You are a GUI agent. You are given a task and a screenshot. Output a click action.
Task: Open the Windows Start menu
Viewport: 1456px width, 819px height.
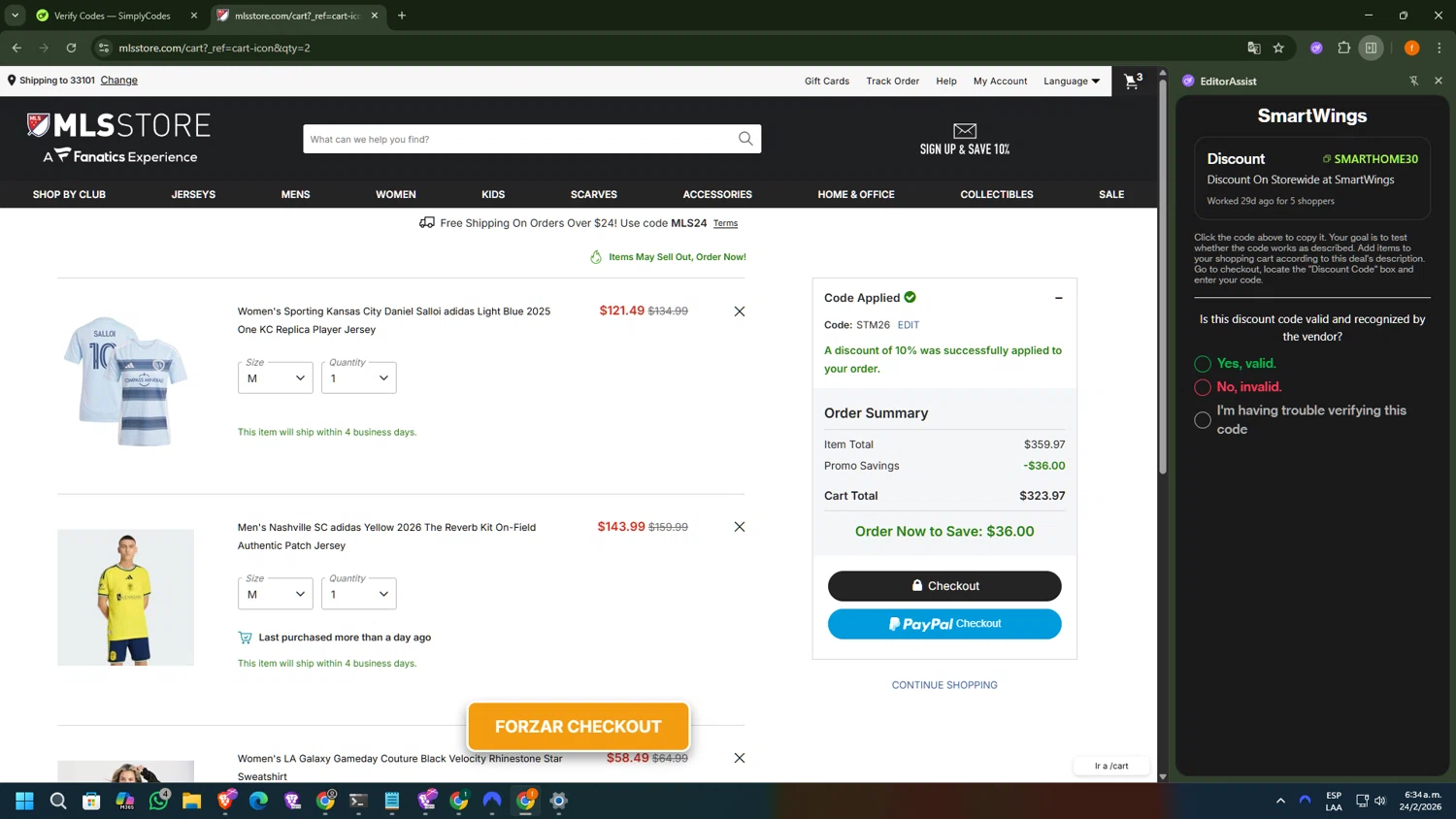click(x=25, y=801)
